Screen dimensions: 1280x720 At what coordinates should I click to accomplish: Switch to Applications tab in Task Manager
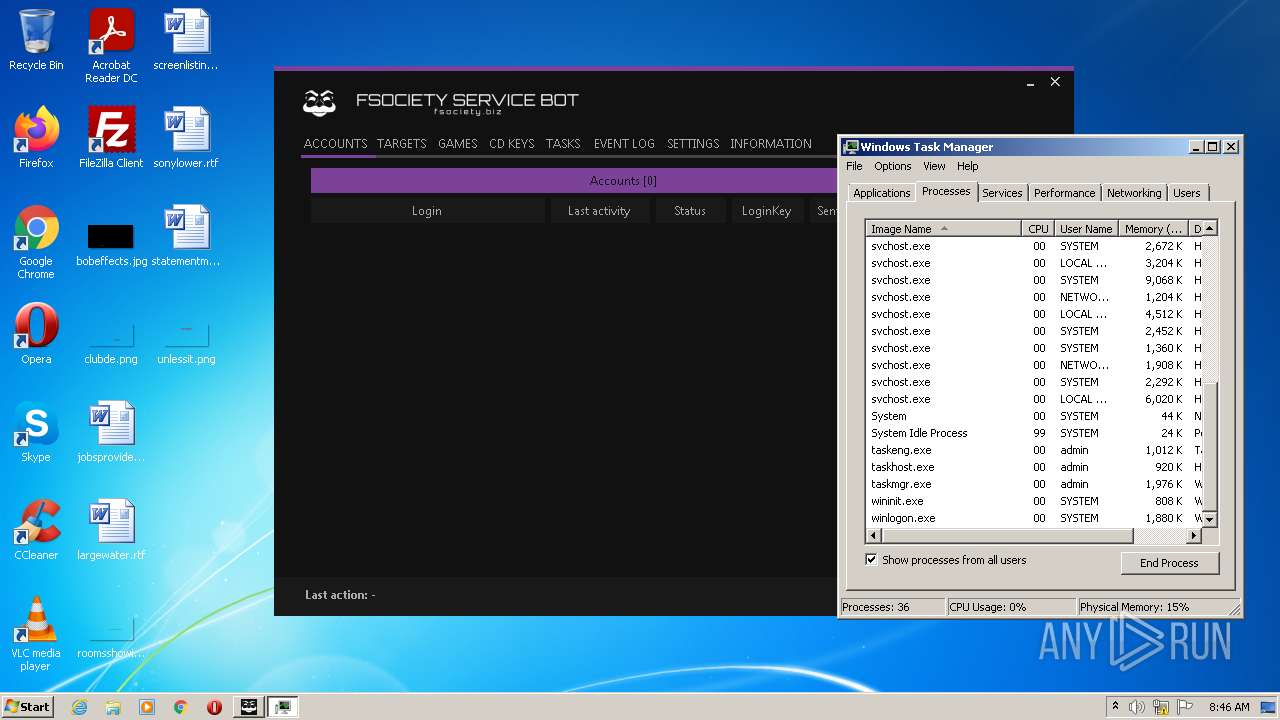coord(881,193)
